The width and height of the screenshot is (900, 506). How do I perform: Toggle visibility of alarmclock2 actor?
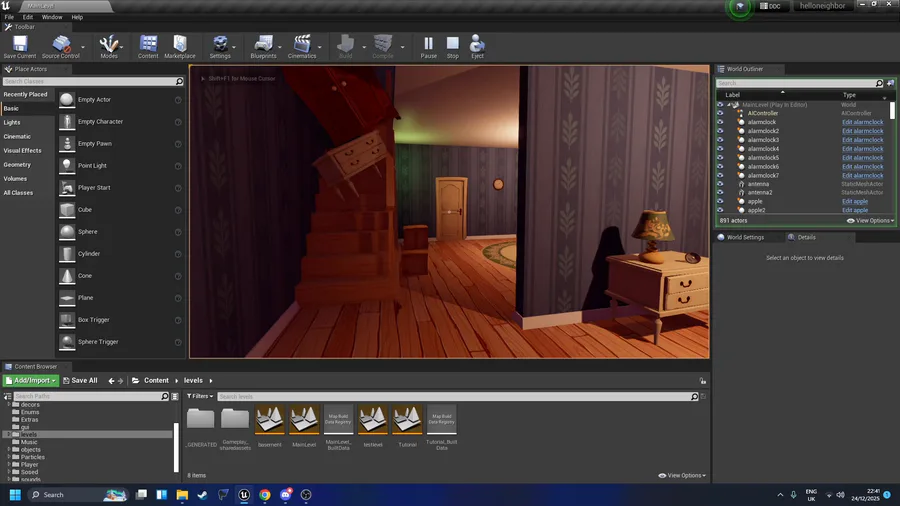720,131
